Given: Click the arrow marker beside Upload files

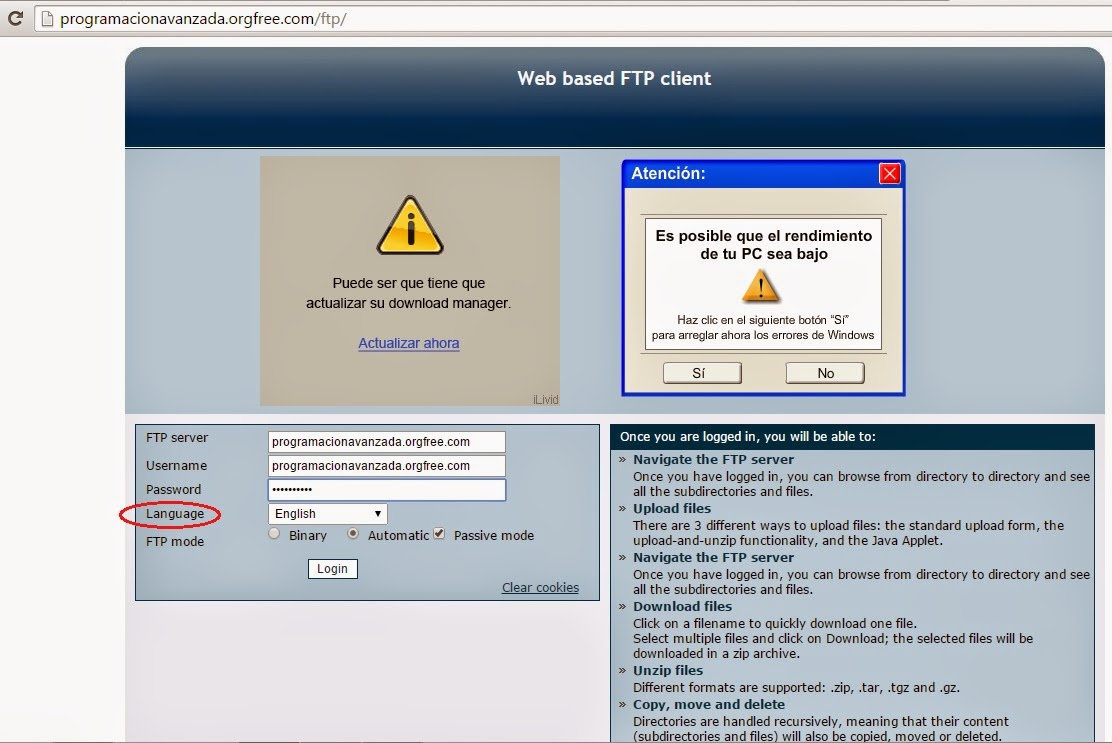Looking at the screenshot, I should (620, 509).
